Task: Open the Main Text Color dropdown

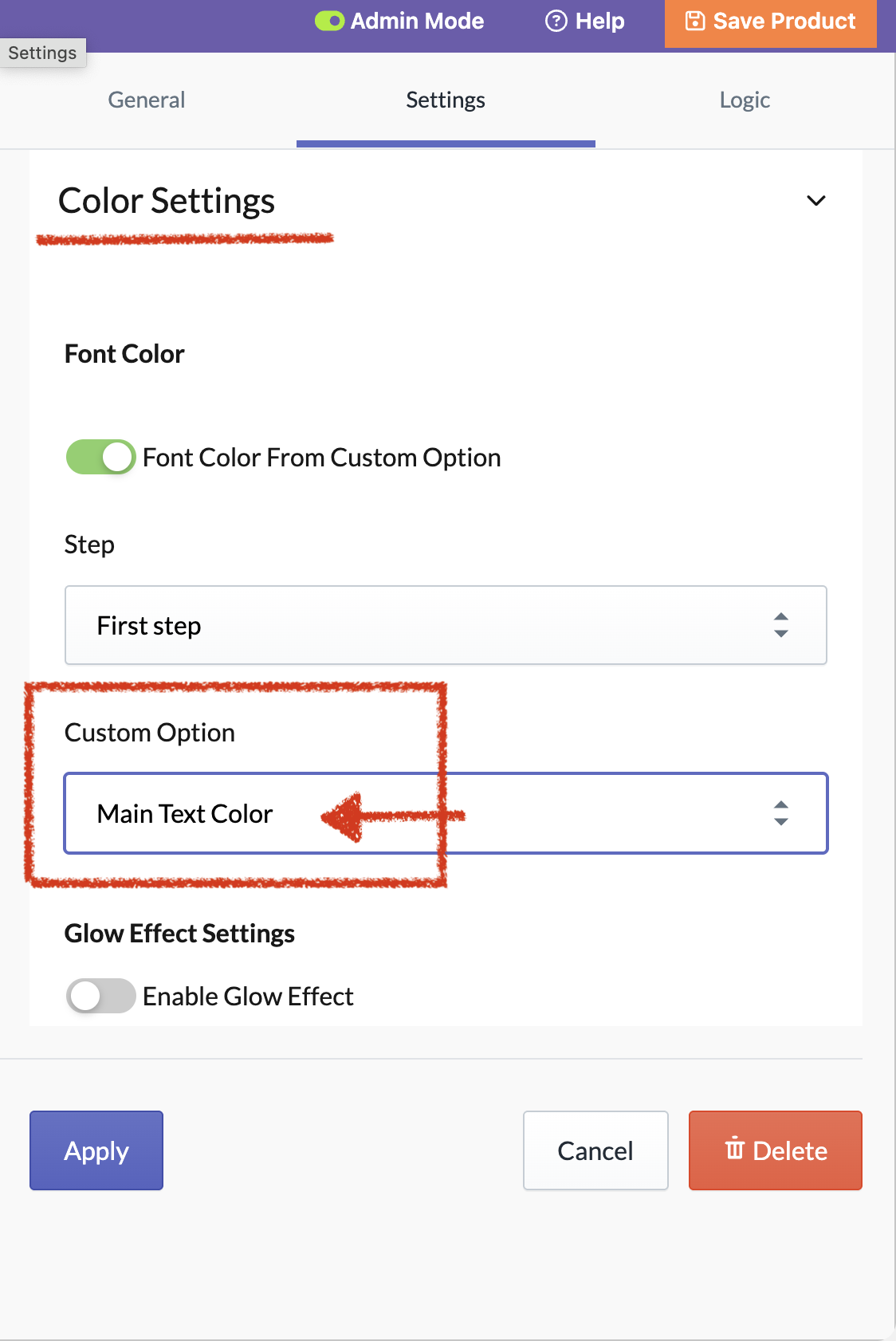Action: 446,813
